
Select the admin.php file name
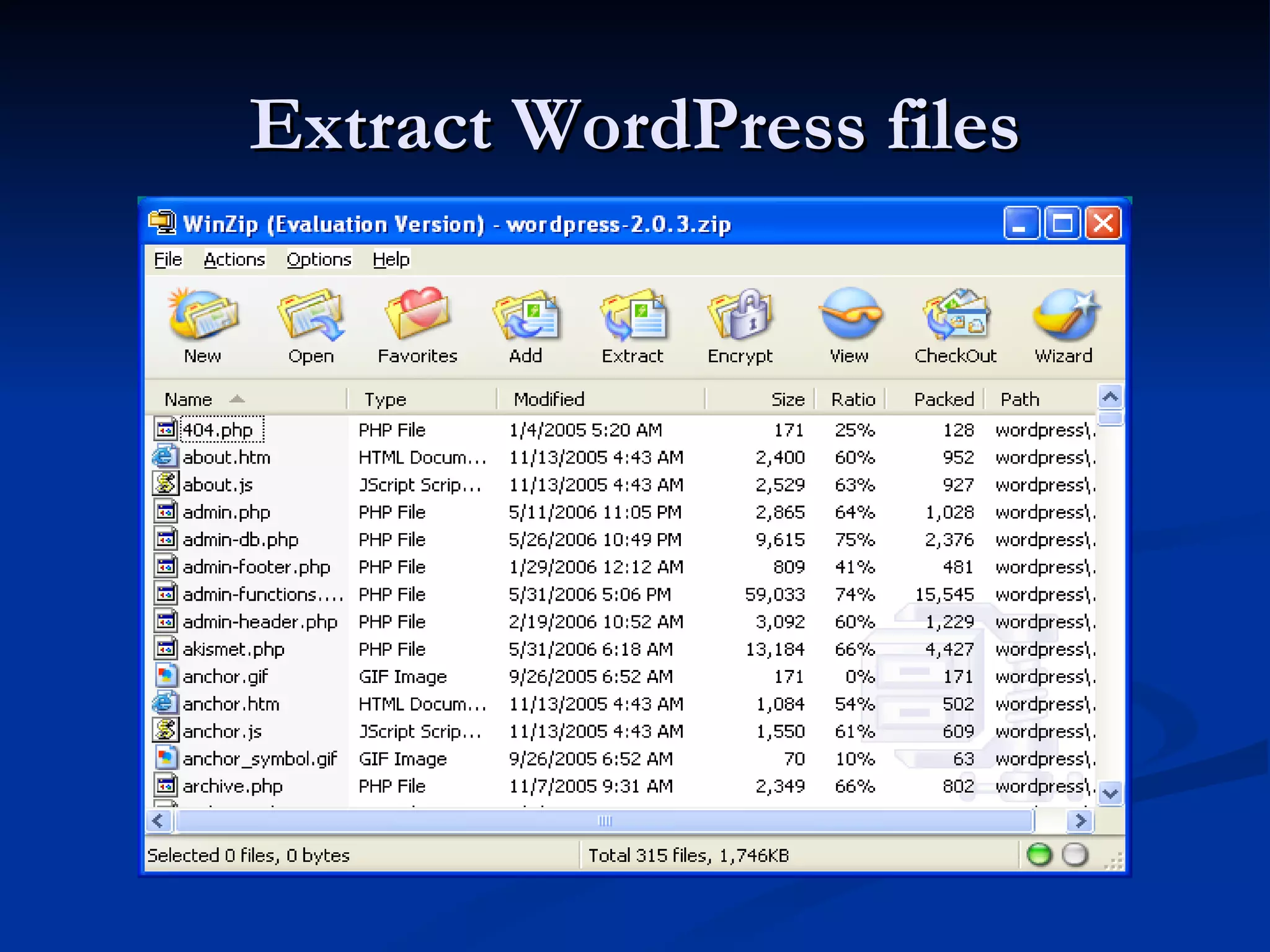click(226, 512)
